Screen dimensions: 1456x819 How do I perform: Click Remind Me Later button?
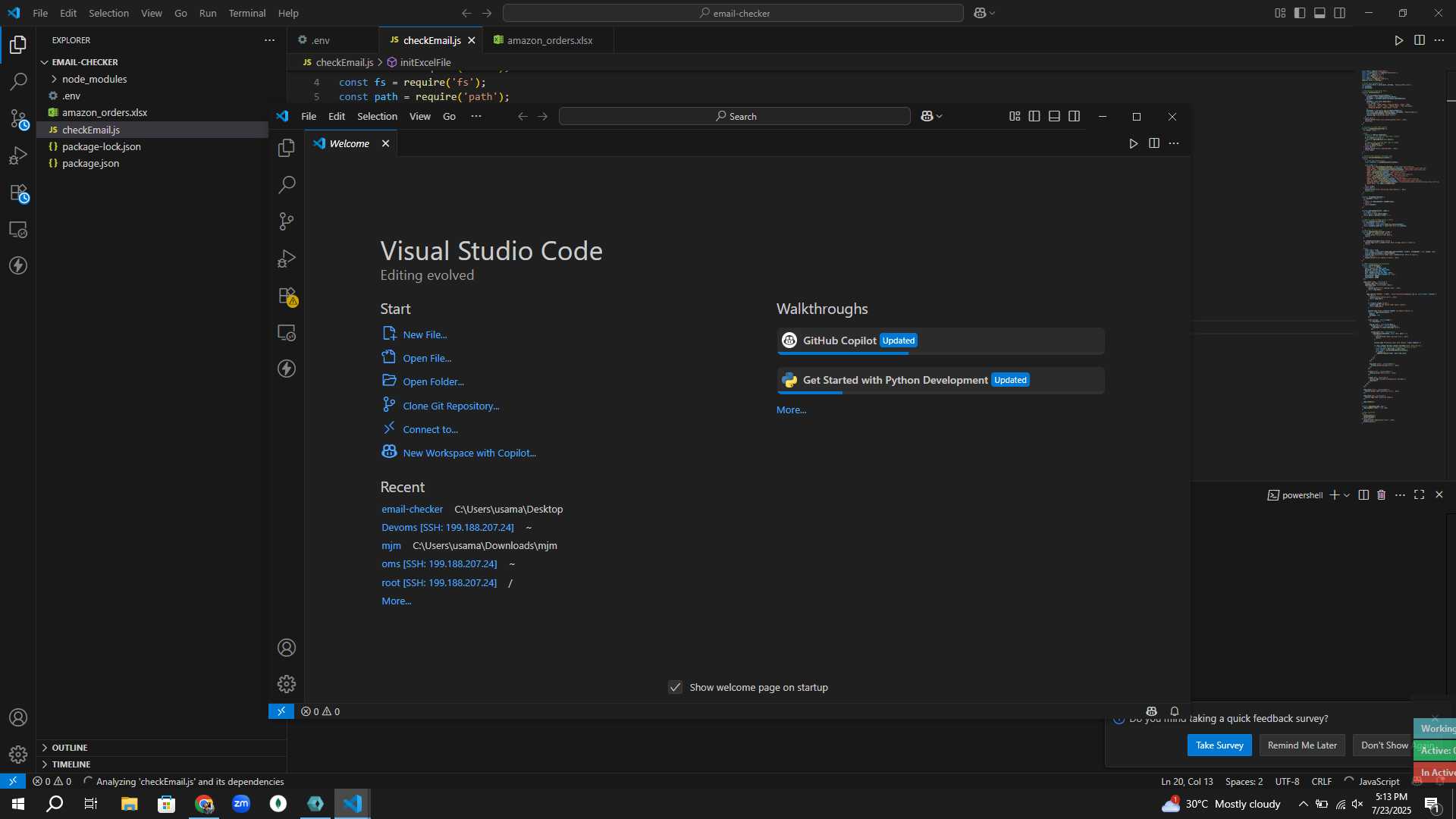tap(1302, 745)
